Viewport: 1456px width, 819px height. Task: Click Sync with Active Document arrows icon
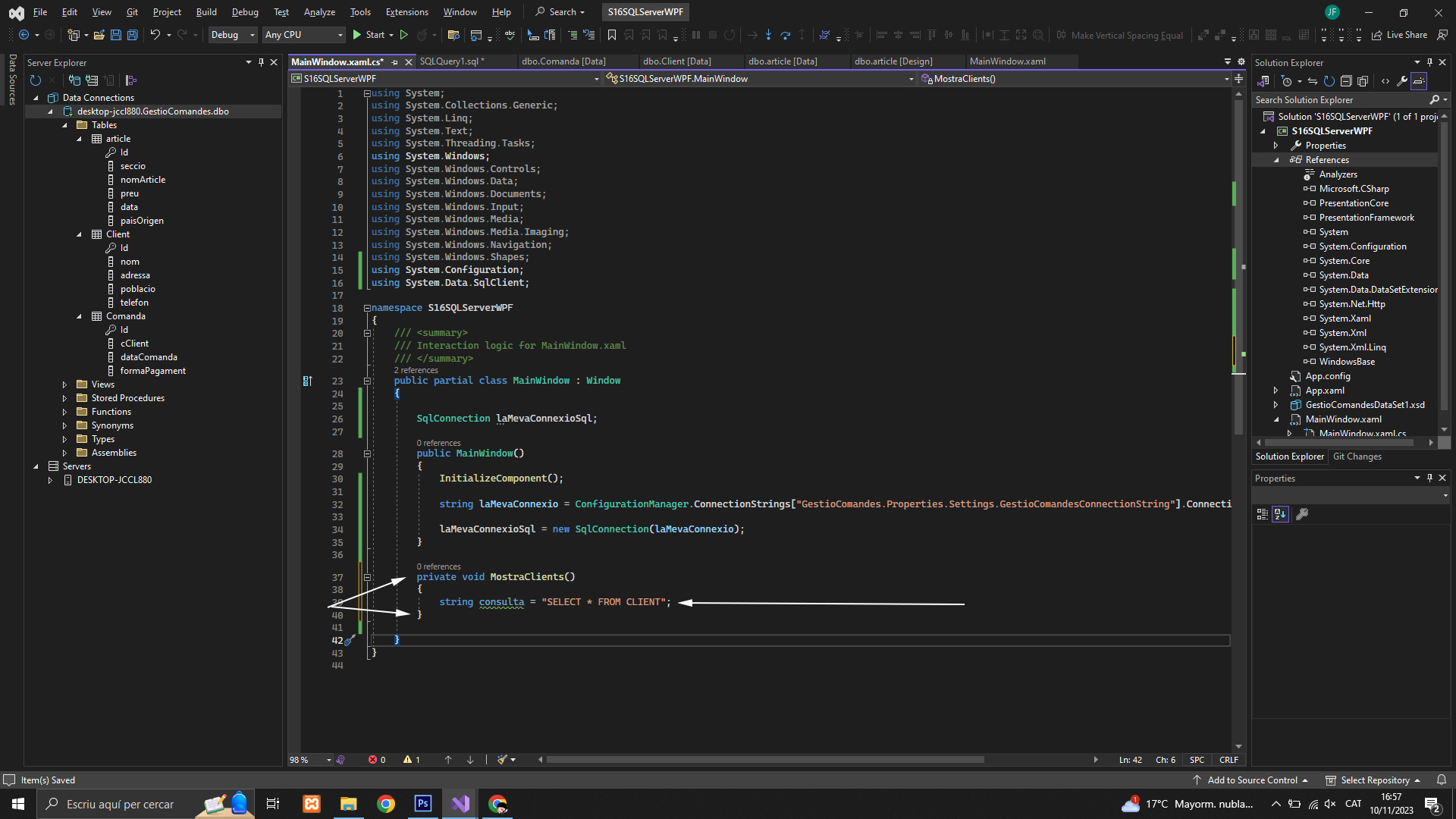(x=1312, y=81)
